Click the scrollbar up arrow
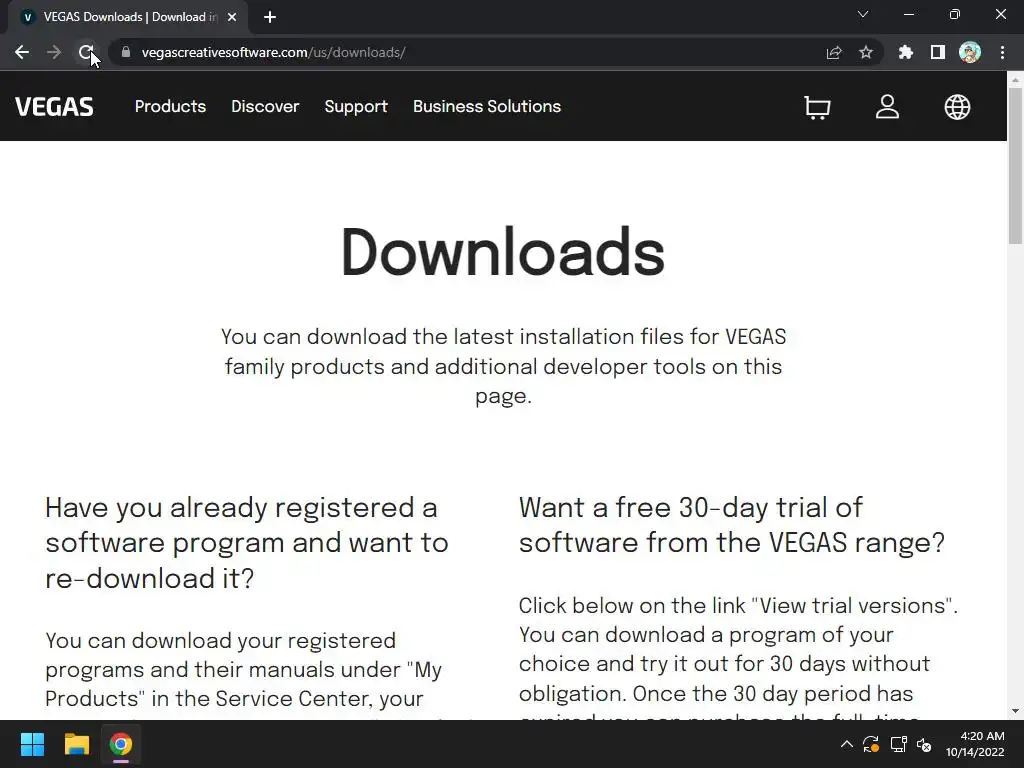Screen dimensions: 1024x768 [1016, 80]
